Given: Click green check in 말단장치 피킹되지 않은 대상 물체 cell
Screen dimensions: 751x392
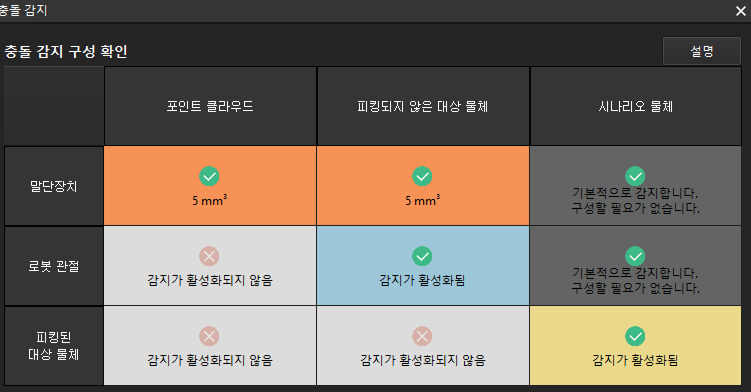Looking at the screenshot, I should [x=422, y=176].
